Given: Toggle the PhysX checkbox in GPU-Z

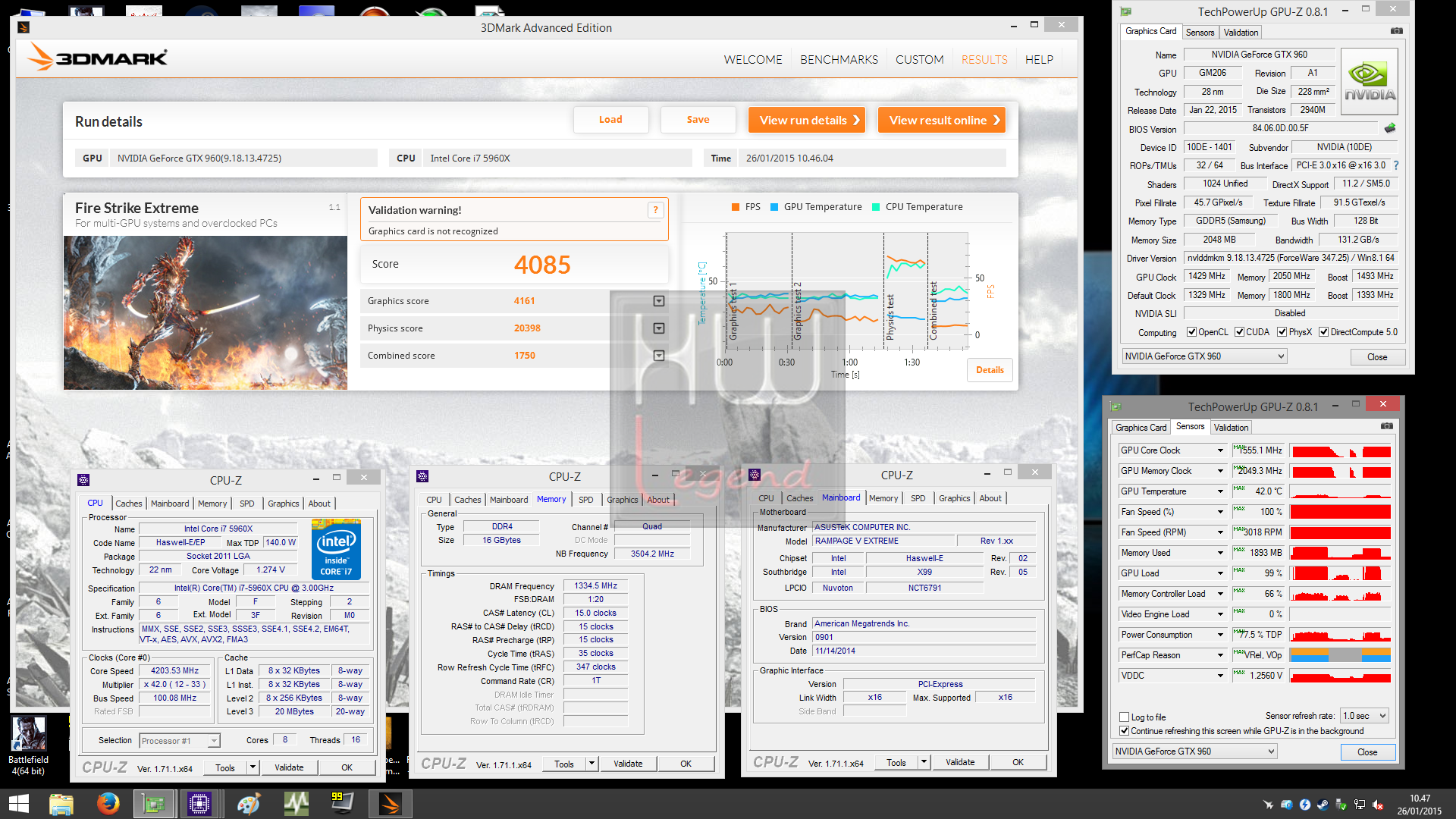Looking at the screenshot, I should [1282, 331].
